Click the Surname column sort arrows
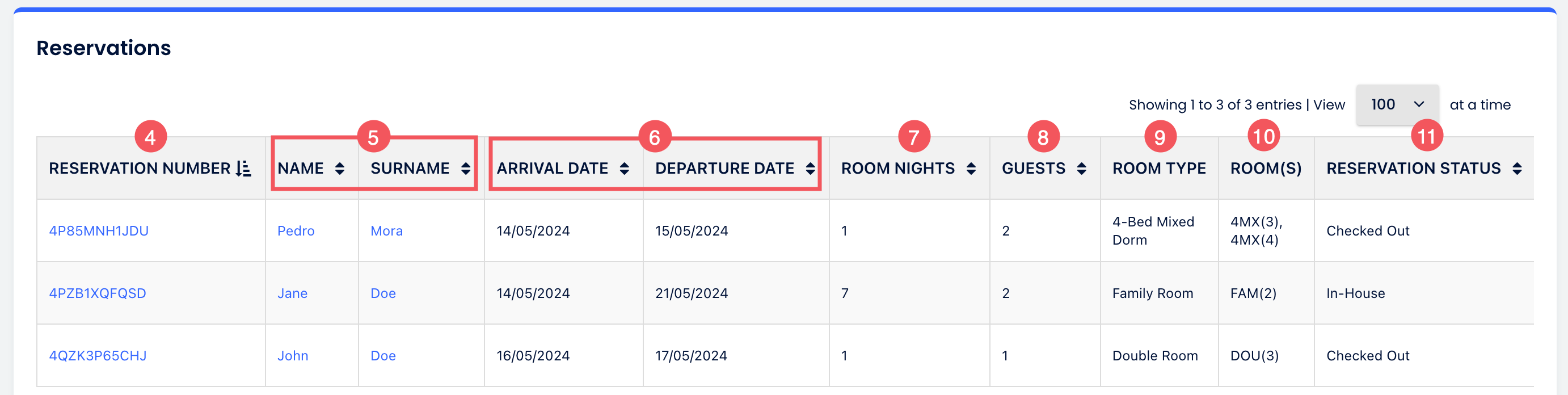 tap(466, 169)
